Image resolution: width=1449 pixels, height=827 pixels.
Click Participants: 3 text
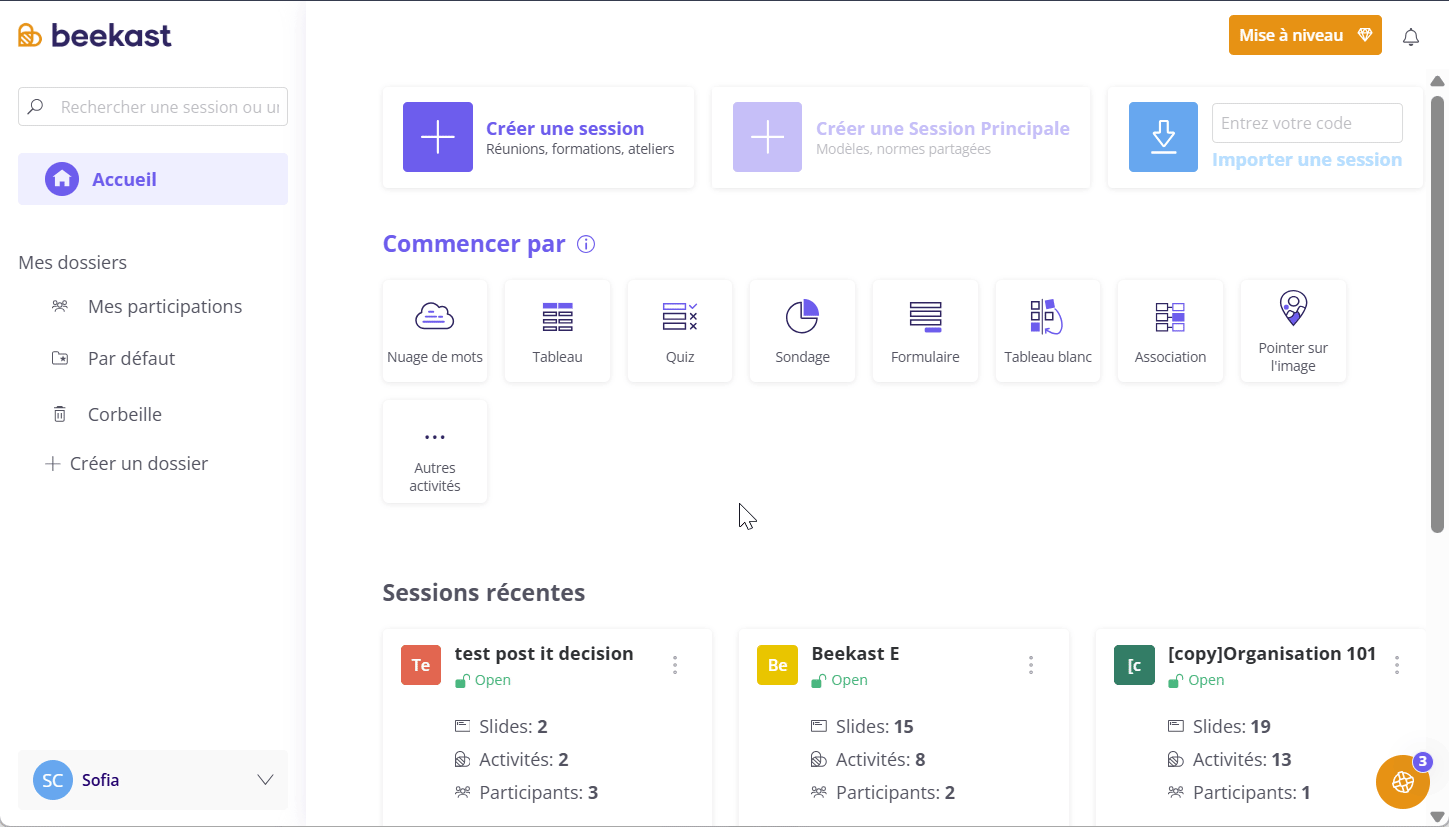[539, 792]
